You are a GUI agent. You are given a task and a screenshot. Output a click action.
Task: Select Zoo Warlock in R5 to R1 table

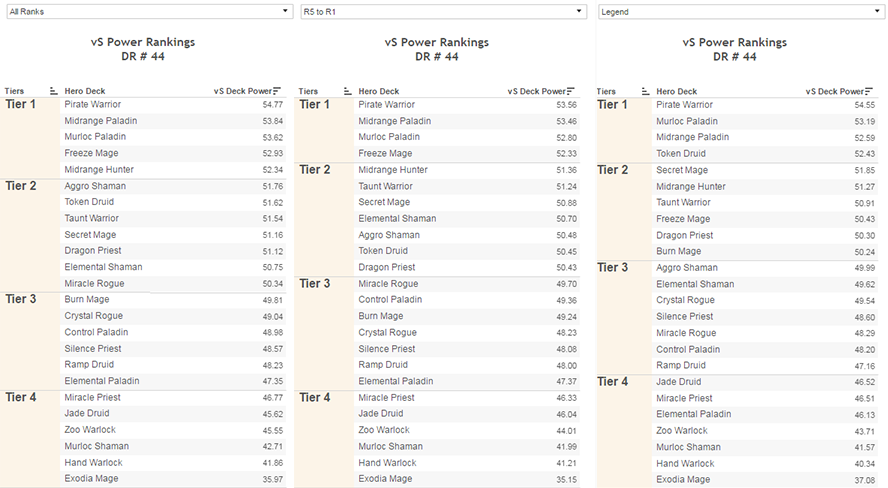point(384,430)
